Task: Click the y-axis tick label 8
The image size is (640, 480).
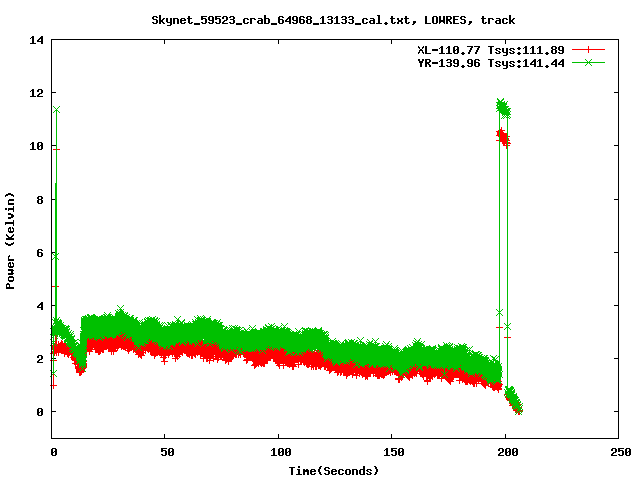Action: [x=40, y=199]
